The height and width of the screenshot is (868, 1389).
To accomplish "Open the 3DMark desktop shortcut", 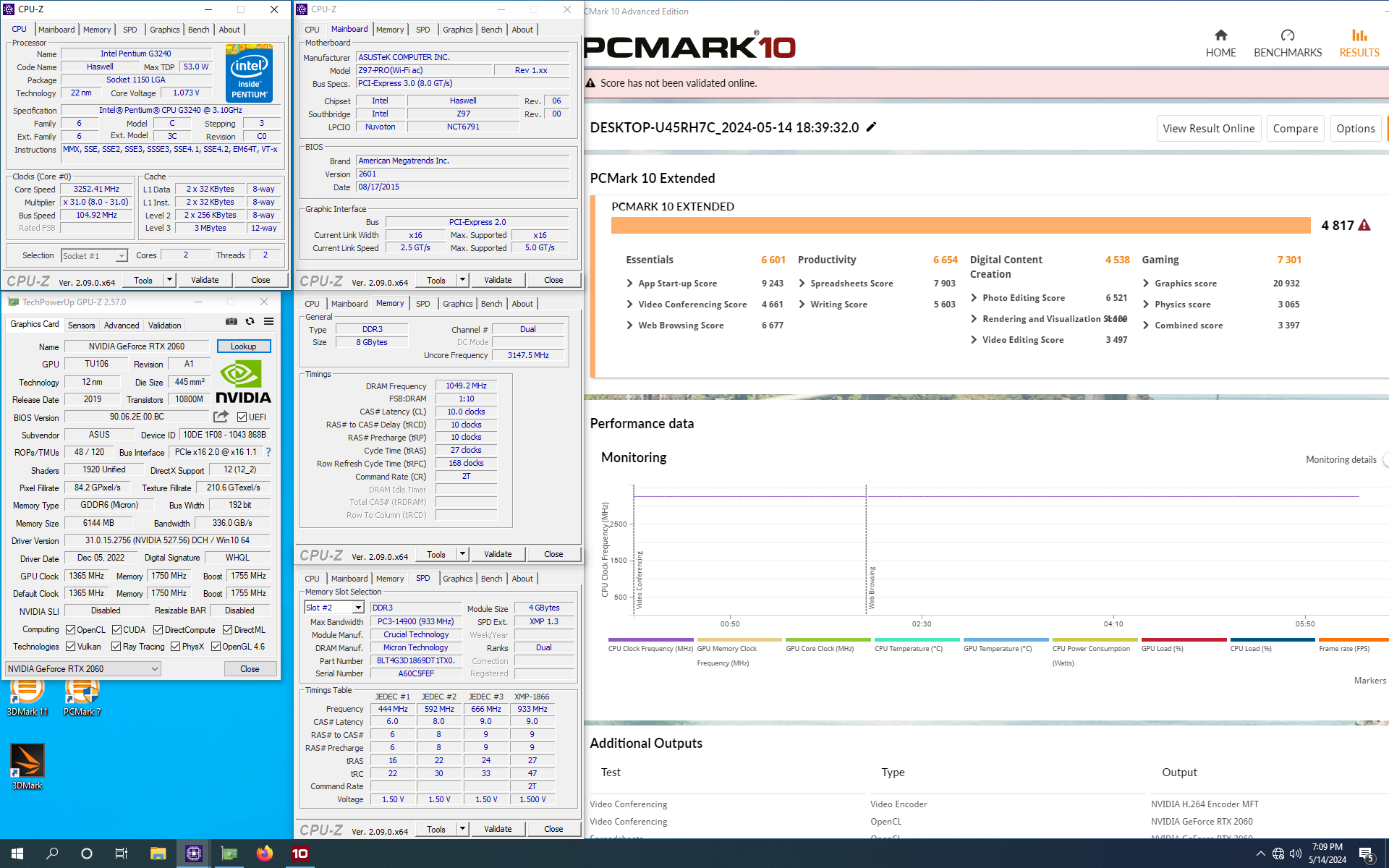I will [27, 767].
